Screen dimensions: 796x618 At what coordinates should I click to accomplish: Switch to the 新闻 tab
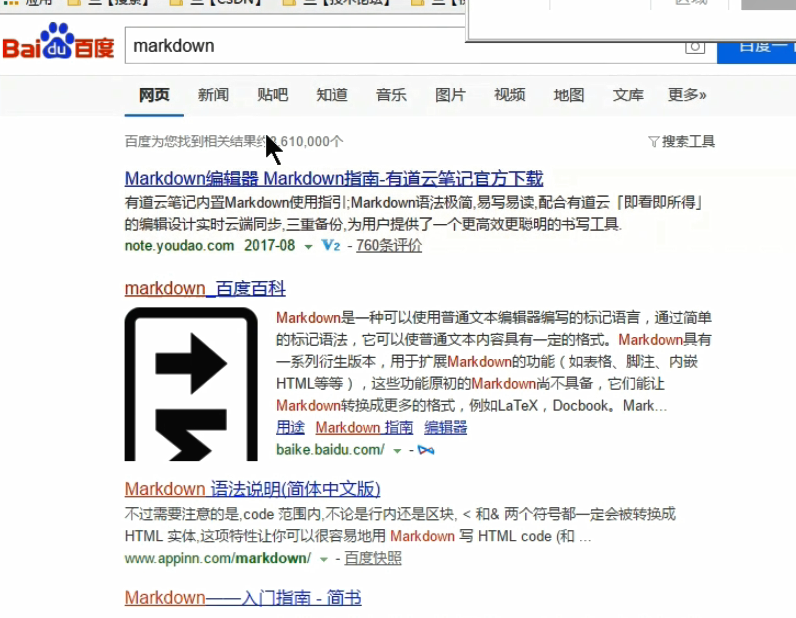coord(213,95)
